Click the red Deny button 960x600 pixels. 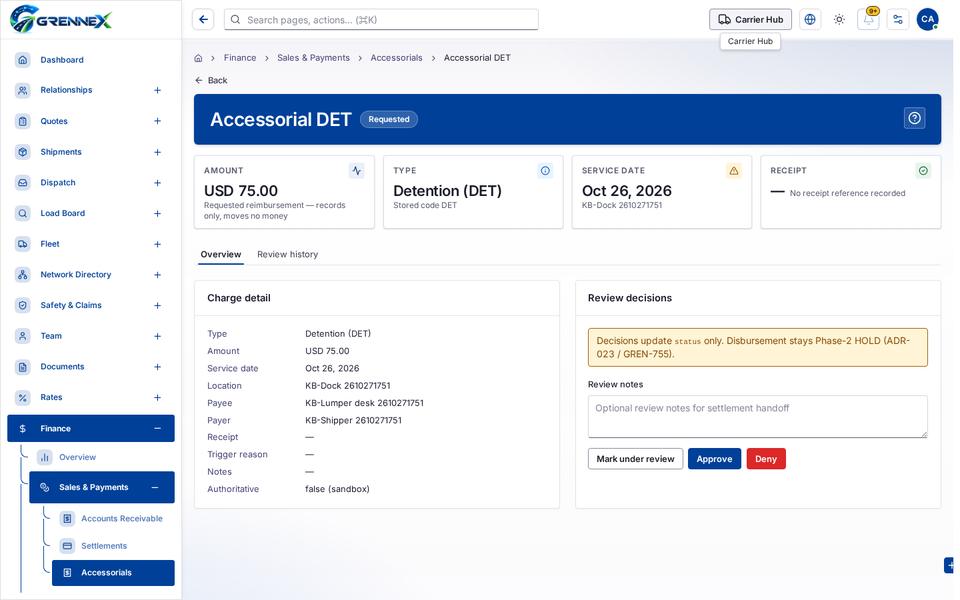tap(765, 459)
